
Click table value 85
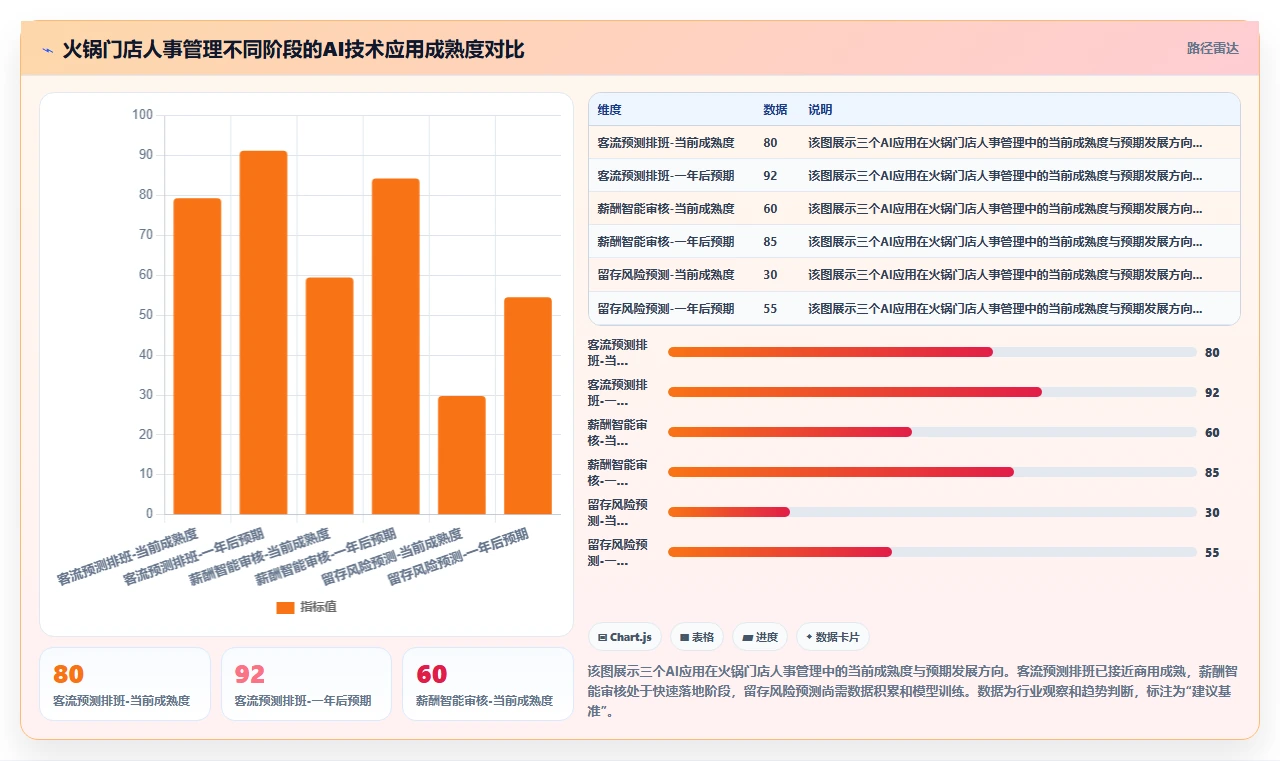pyautogui.click(x=770, y=242)
